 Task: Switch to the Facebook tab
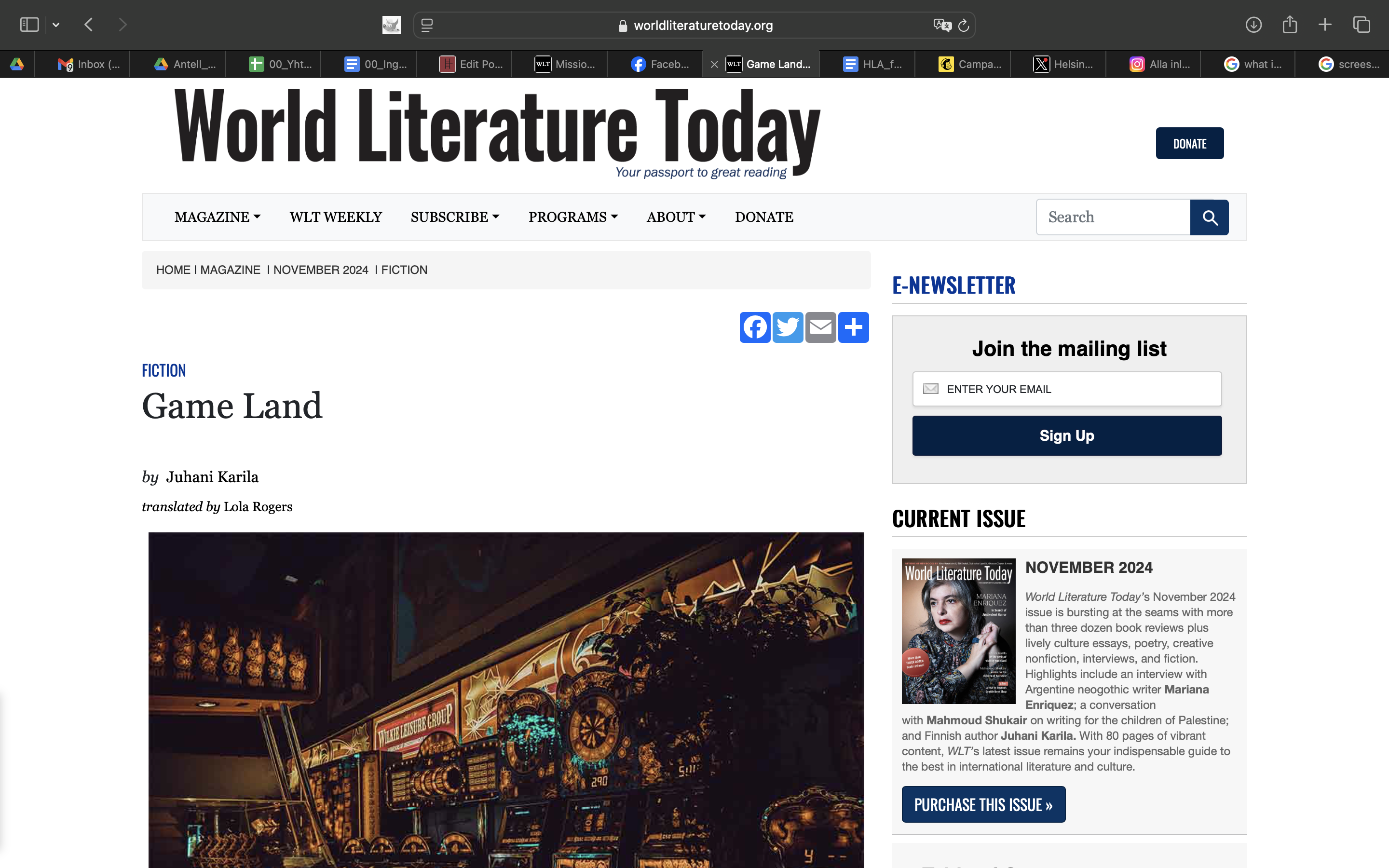click(x=654, y=64)
